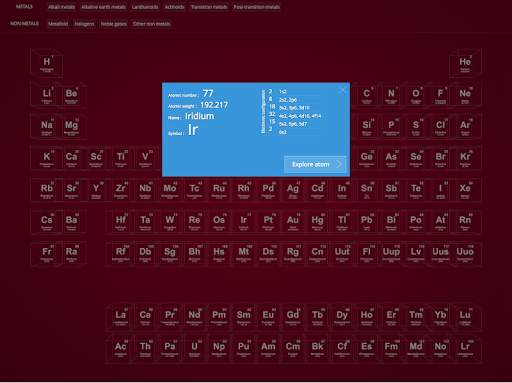Image resolution: width=512 pixels, height=383 pixels.
Task: Filter by Lanthanoids category
Action: 145,7
